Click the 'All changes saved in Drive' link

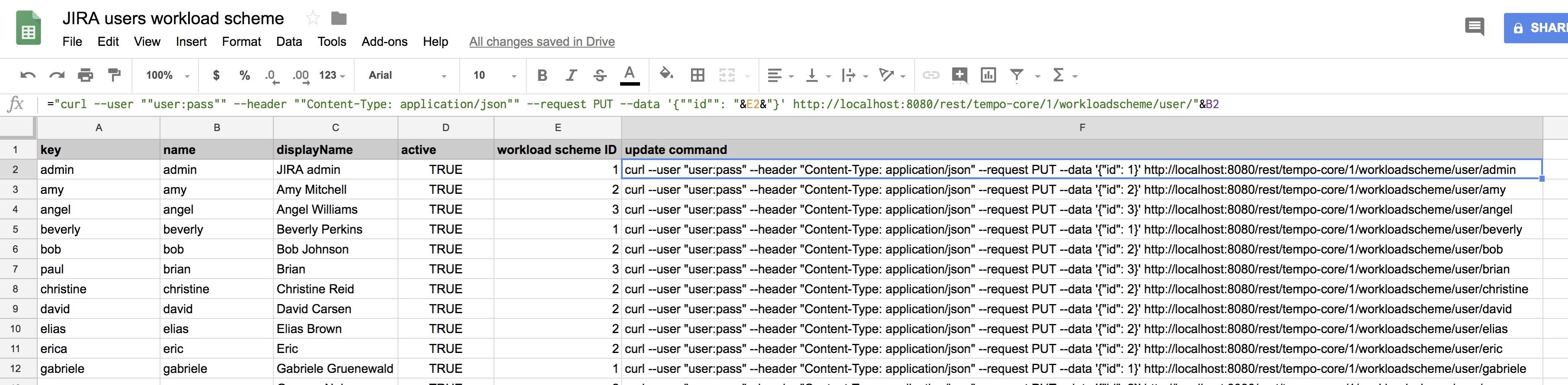pos(542,42)
